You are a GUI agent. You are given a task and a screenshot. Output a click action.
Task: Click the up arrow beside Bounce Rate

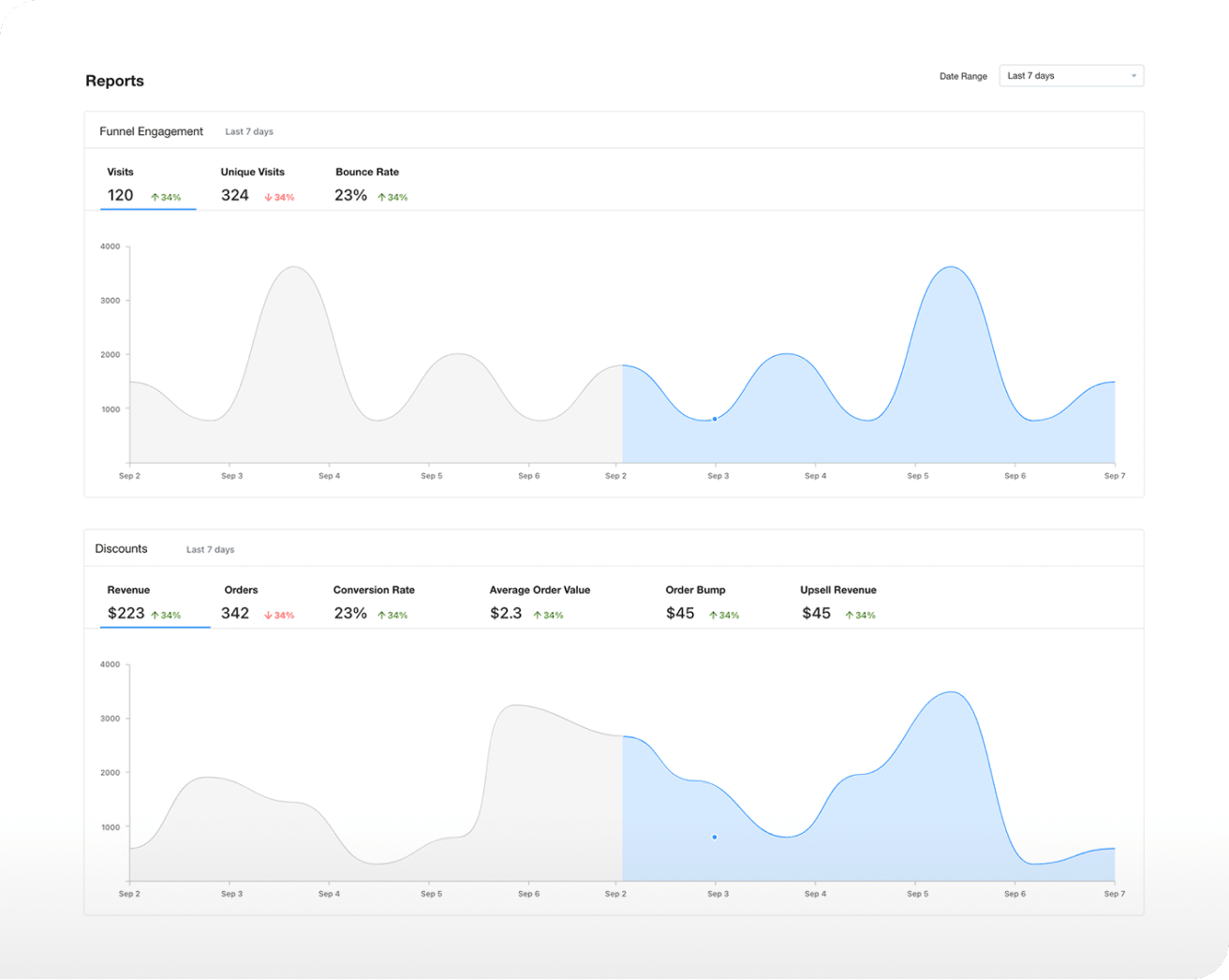381,198
